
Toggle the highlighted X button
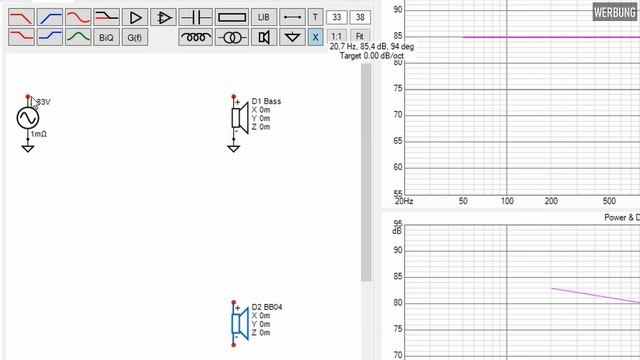click(x=315, y=37)
